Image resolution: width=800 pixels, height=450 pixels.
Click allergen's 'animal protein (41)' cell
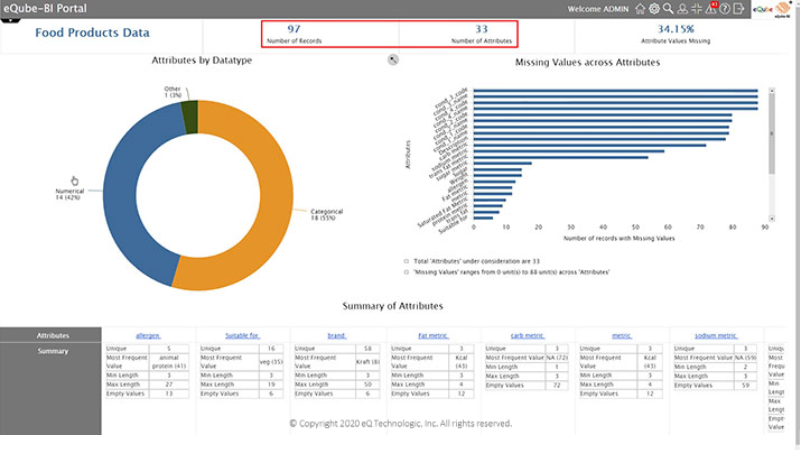click(169, 362)
